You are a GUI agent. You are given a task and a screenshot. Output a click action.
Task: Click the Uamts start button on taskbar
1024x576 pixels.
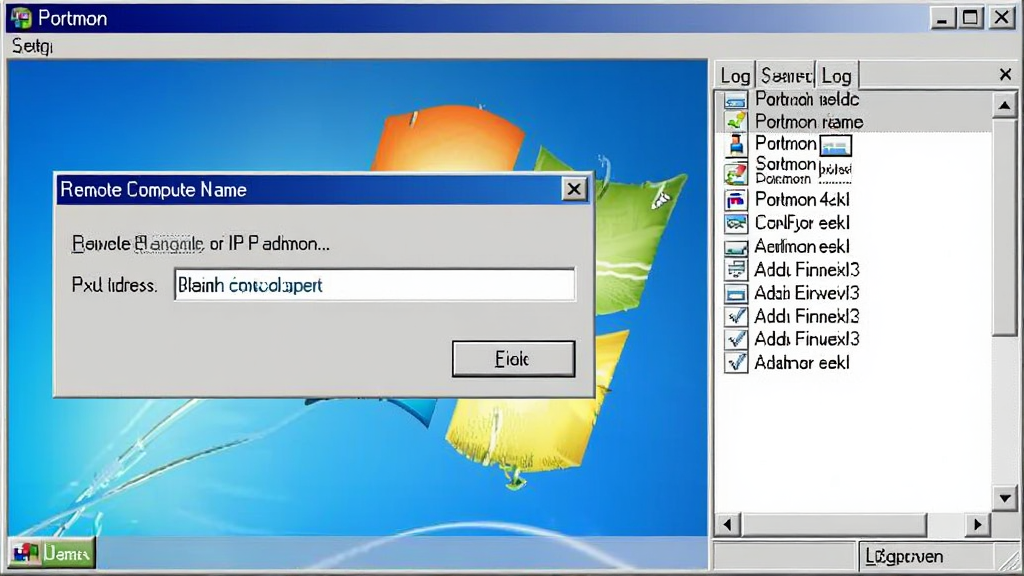click(52, 554)
